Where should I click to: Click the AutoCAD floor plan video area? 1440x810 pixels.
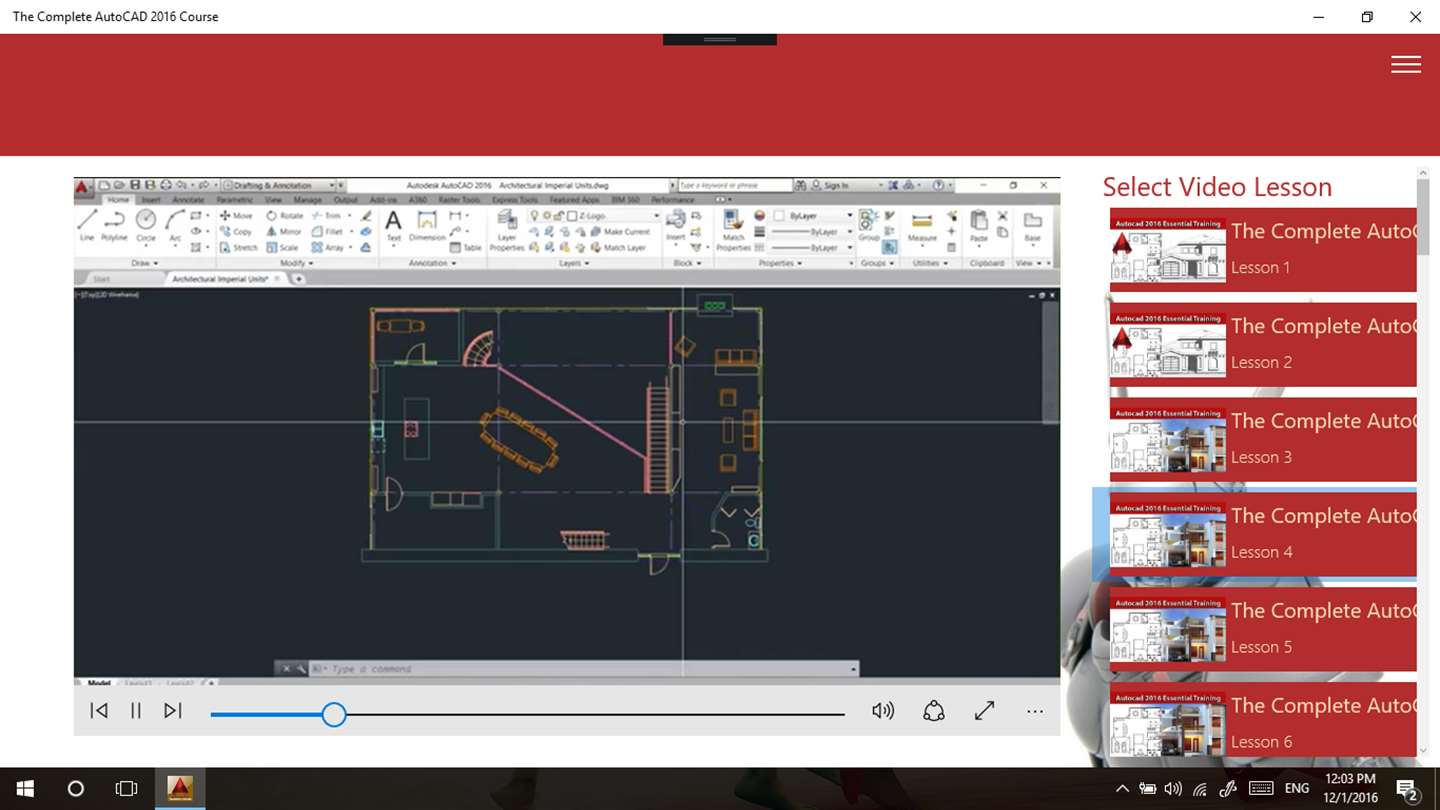[567, 431]
